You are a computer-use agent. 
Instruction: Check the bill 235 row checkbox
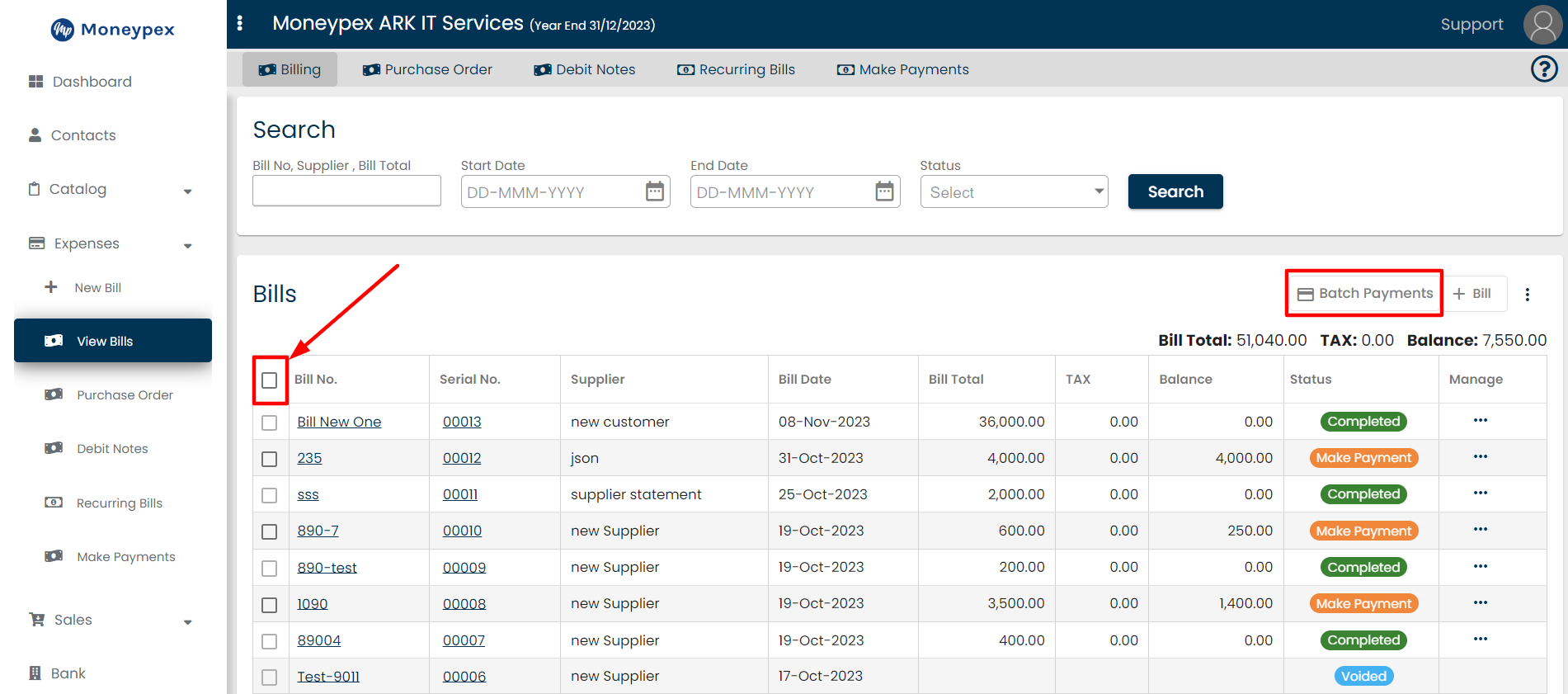pyautogui.click(x=270, y=459)
